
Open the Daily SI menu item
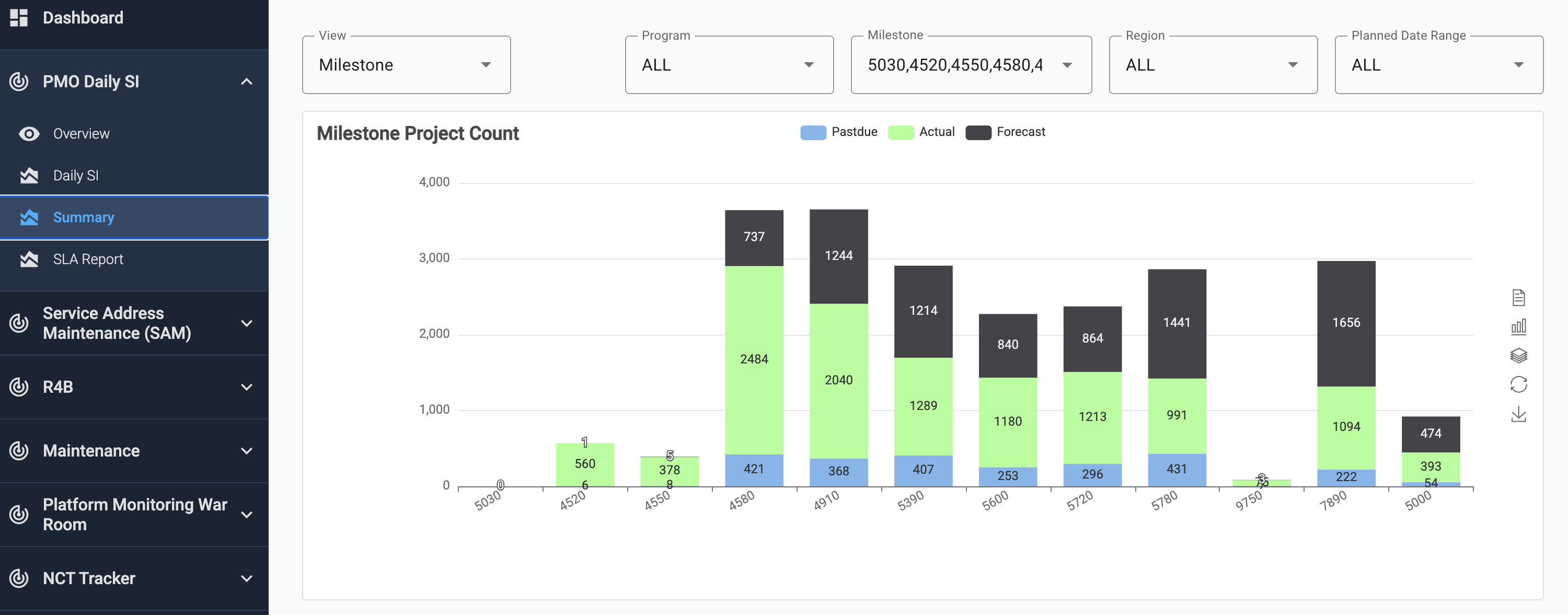coord(75,175)
